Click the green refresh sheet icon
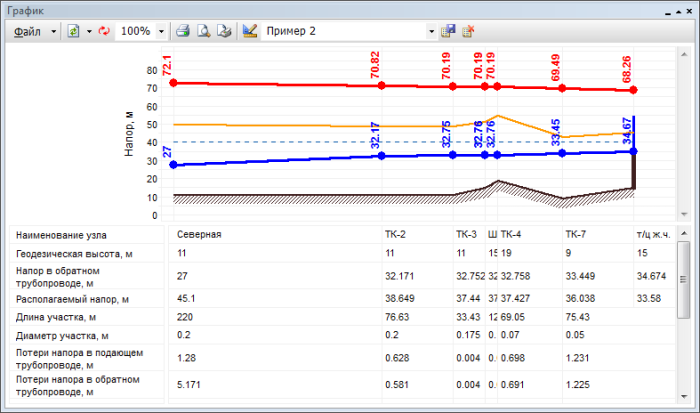 (x=73, y=31)
